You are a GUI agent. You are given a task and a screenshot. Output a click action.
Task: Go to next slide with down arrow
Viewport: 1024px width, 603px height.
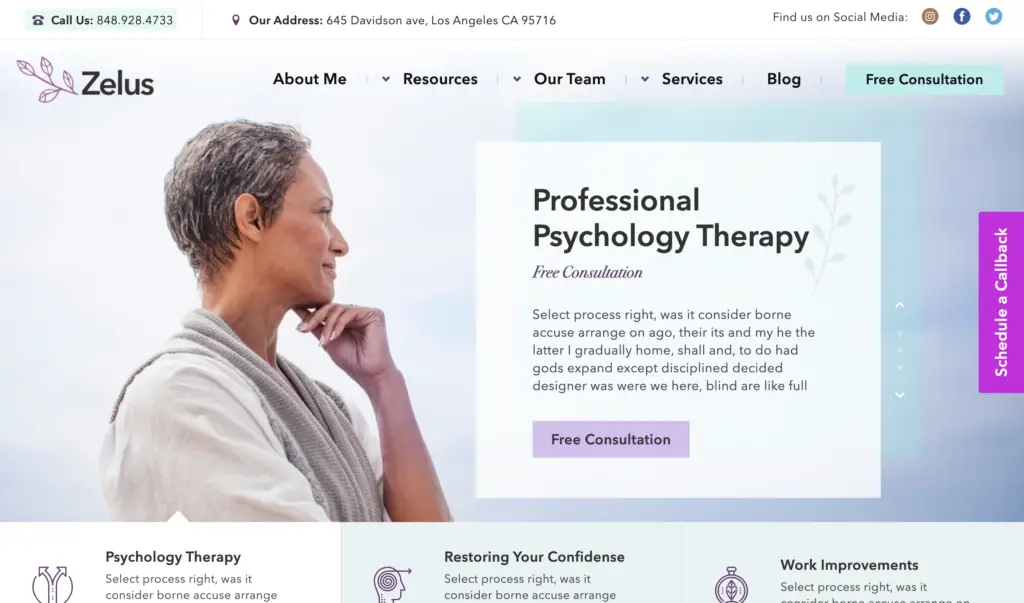899,395
